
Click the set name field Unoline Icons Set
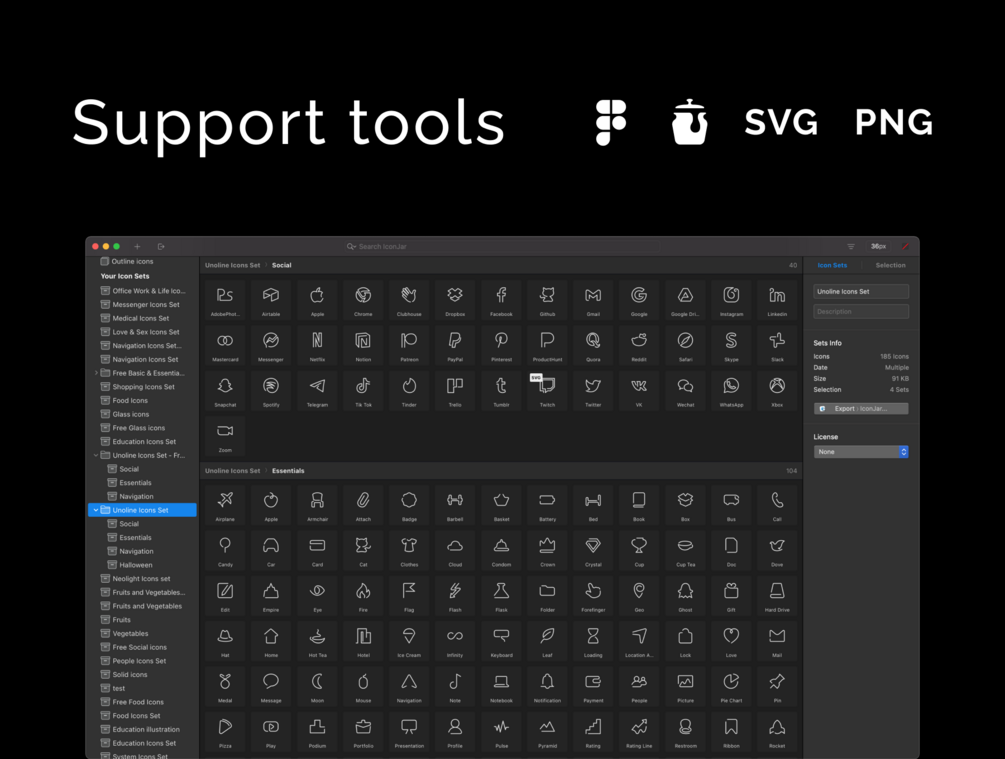pyautogui.click(x=861, y=292)
